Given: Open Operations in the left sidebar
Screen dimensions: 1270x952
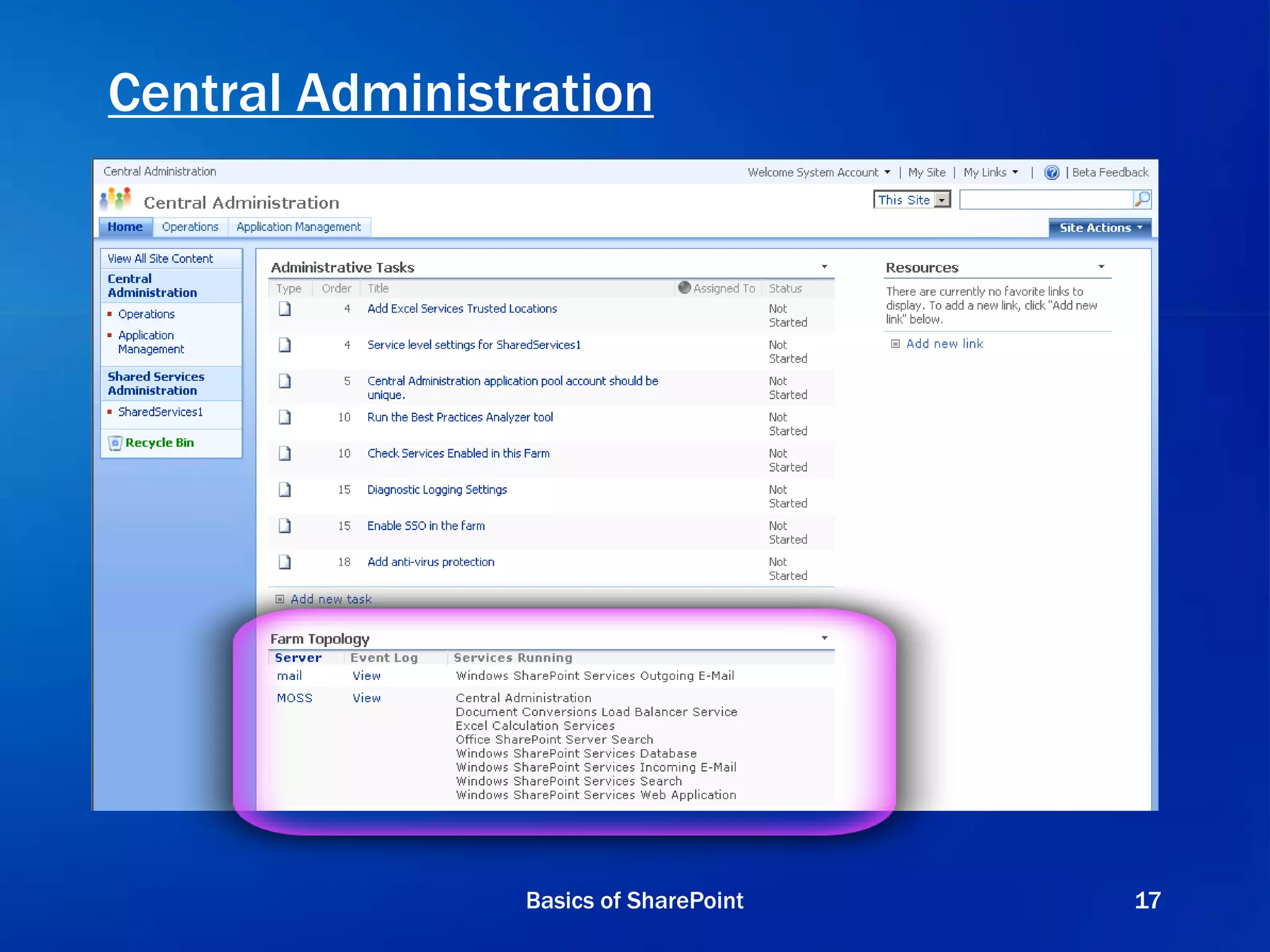Looking at the screenshot, I should pyautogui.click(x=146, y=314).
